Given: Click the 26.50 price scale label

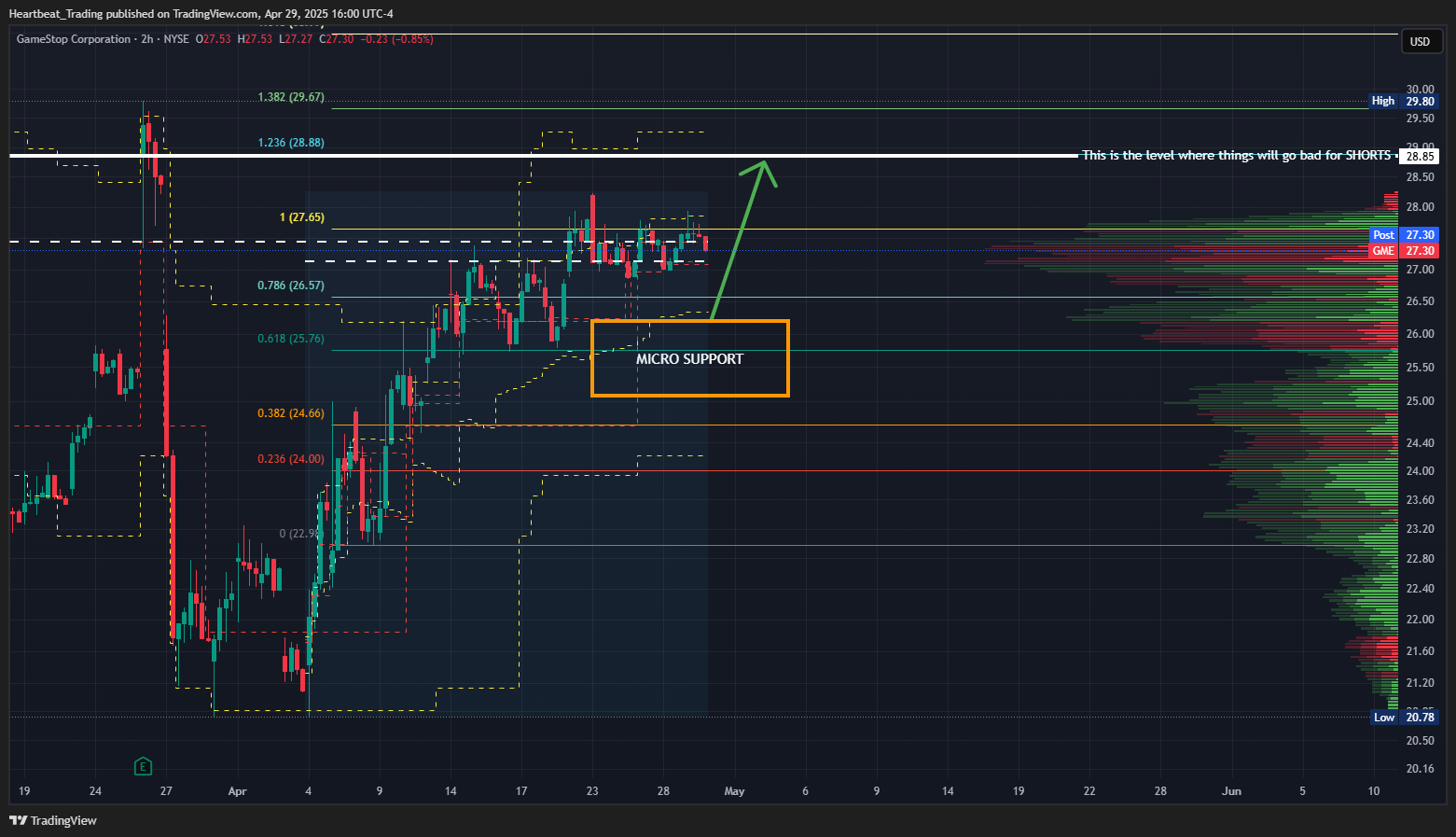Looking at the screenshot, I should (x=1421, y=301).
